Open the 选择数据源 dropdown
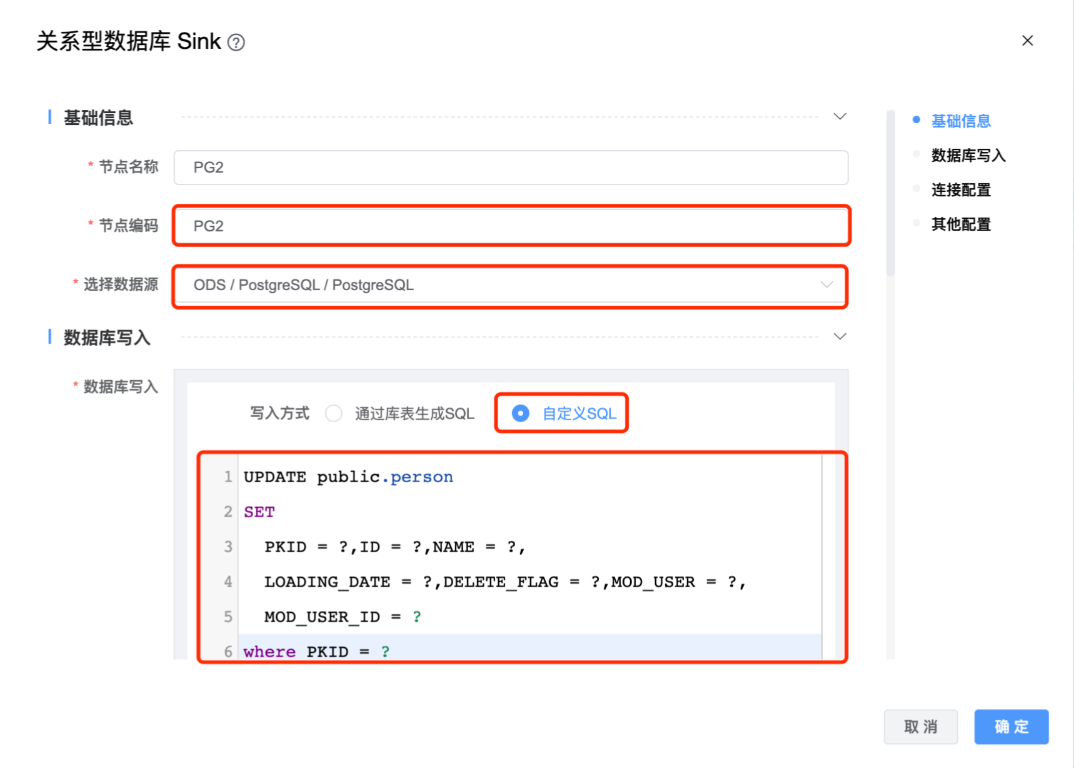This screenshot has height=768, width=1074. [510, 285]
